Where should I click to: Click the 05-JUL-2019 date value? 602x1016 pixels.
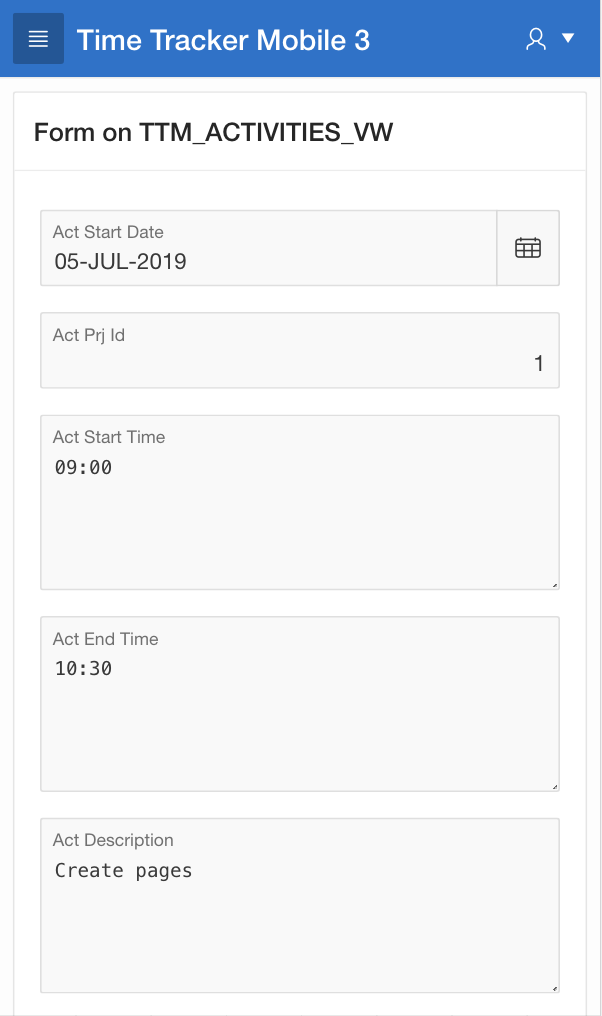click(120, 262)
